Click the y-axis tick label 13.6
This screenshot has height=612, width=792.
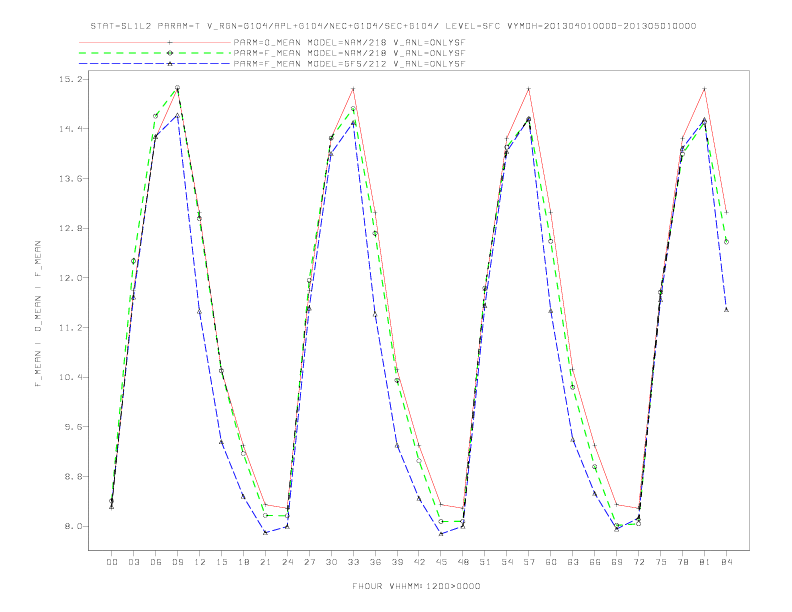click(69, 179)
